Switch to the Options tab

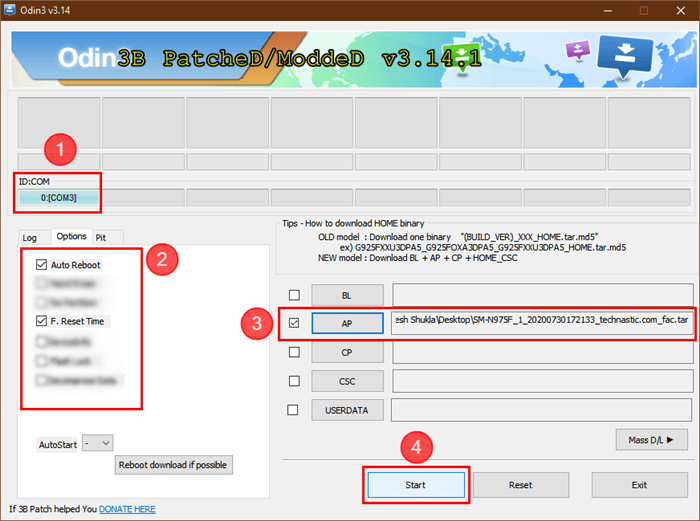(x=71, y=236)
